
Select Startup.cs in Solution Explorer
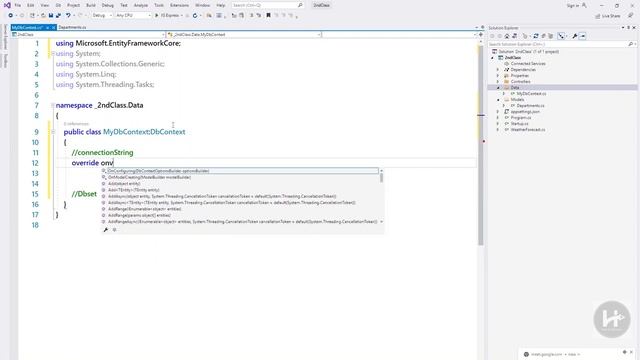click(519, 124)
